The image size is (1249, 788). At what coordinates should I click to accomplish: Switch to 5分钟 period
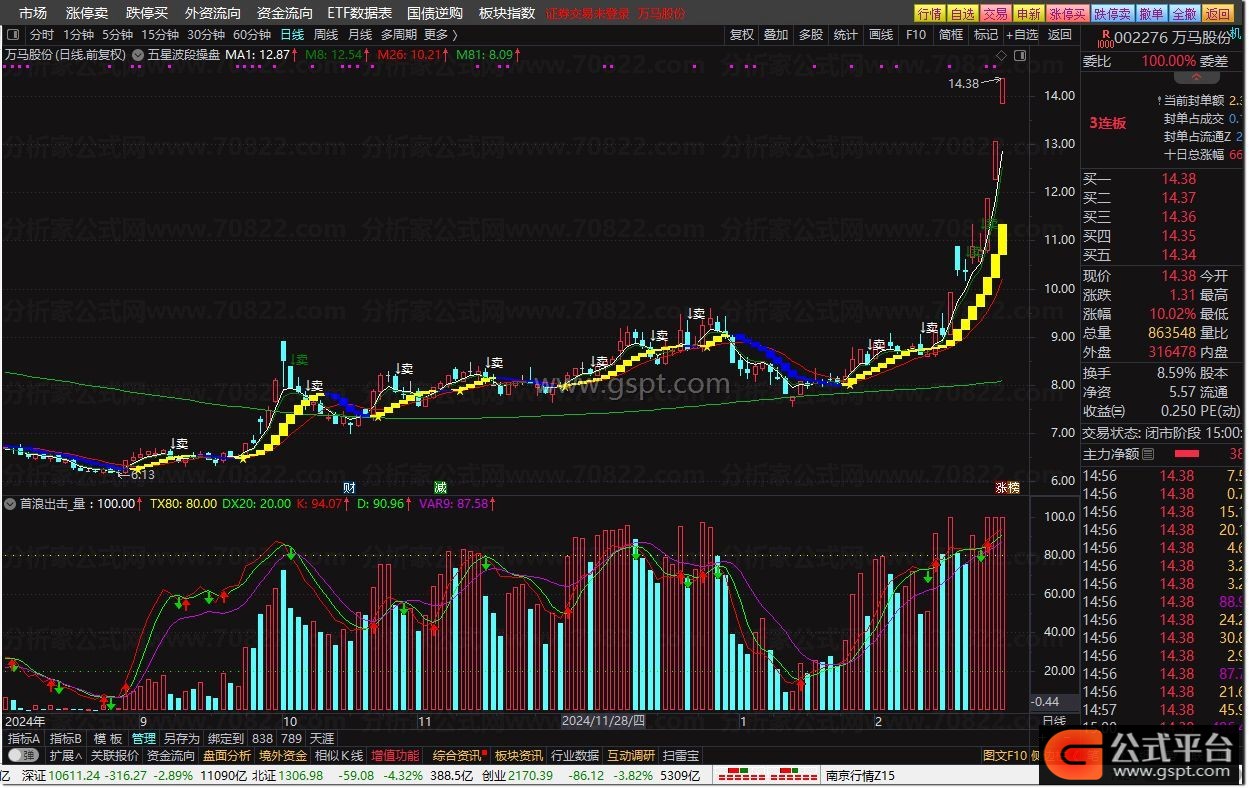[117, 34]
